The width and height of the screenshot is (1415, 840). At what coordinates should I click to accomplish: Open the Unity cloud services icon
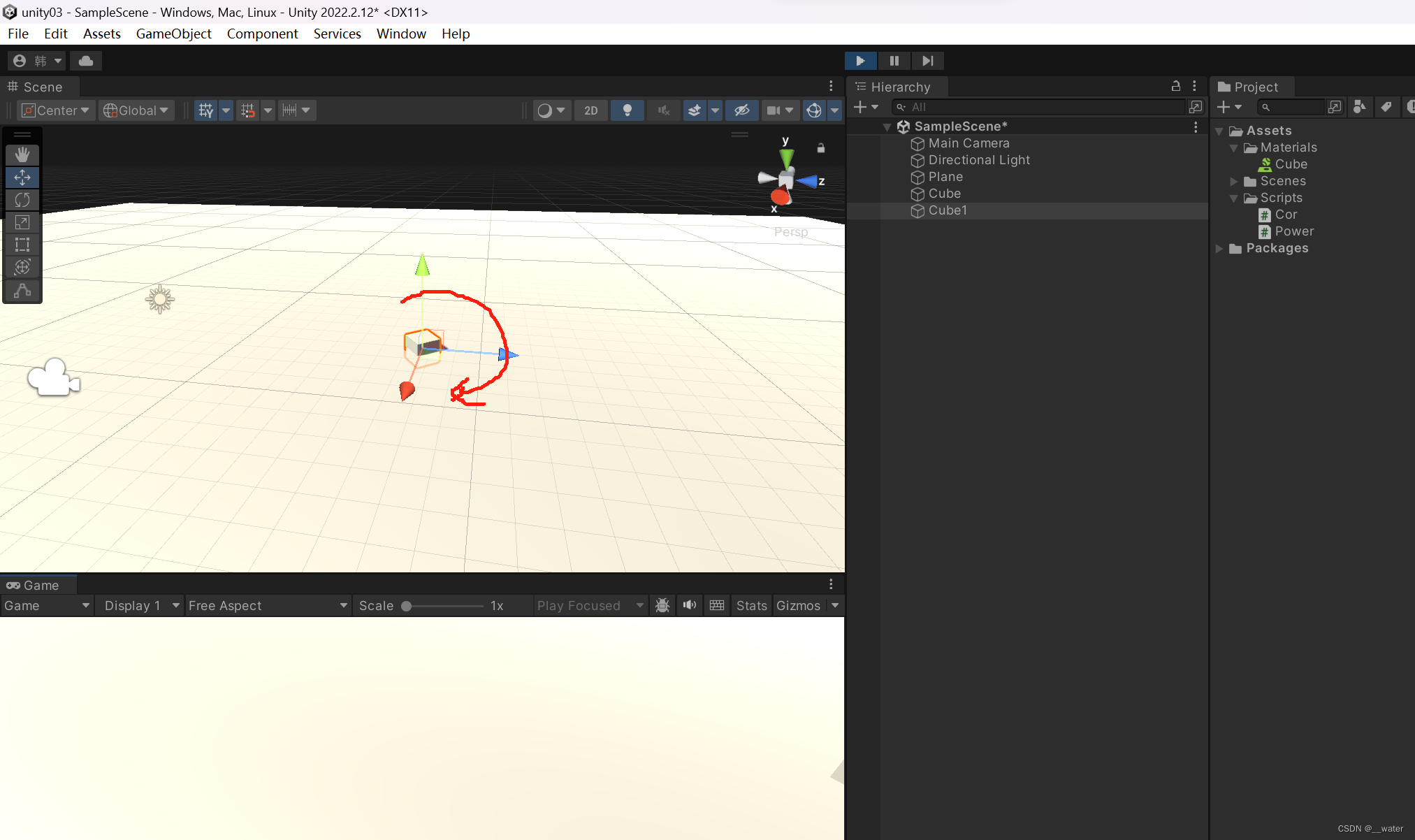(85, 61)
